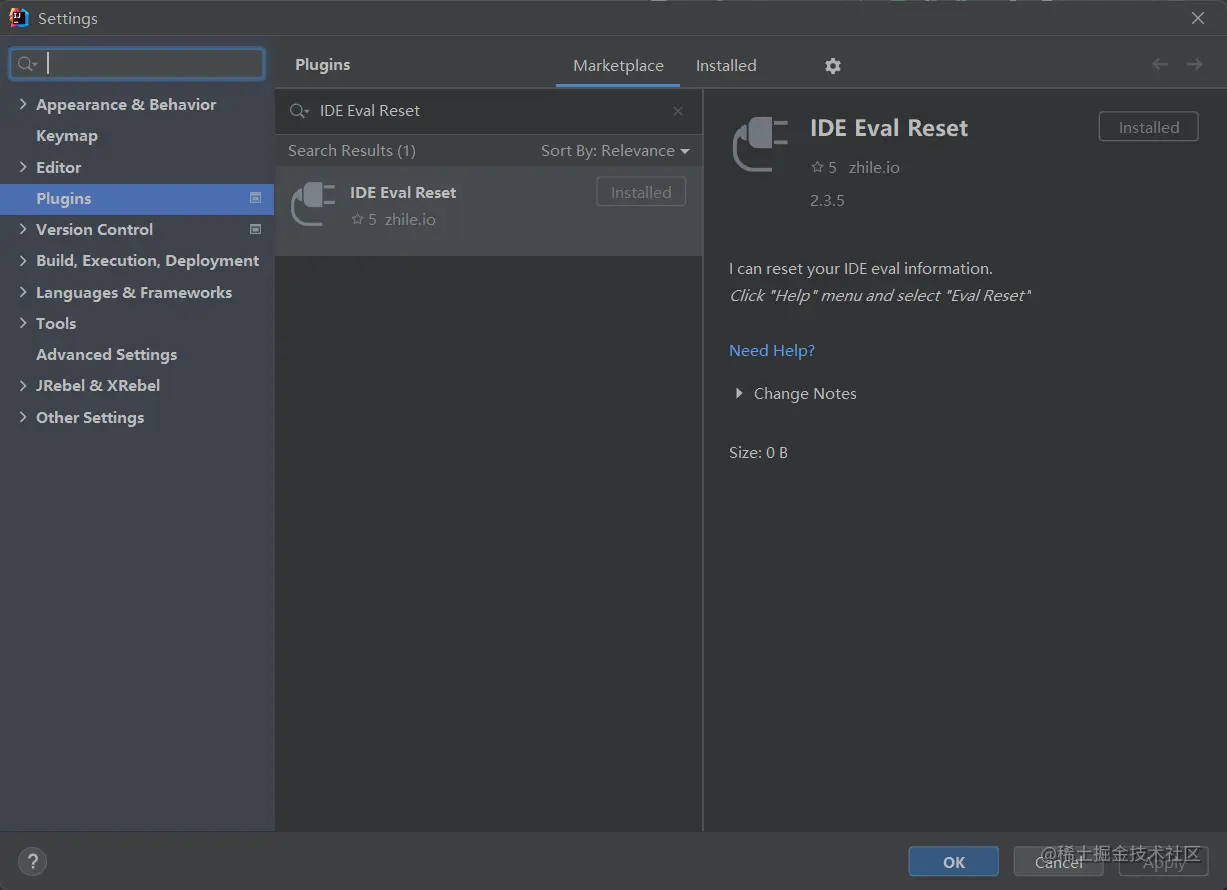Click the IntelliJ logo in the title bar
Viewport: 1227px width, 890px height.
tap(19, 18)
